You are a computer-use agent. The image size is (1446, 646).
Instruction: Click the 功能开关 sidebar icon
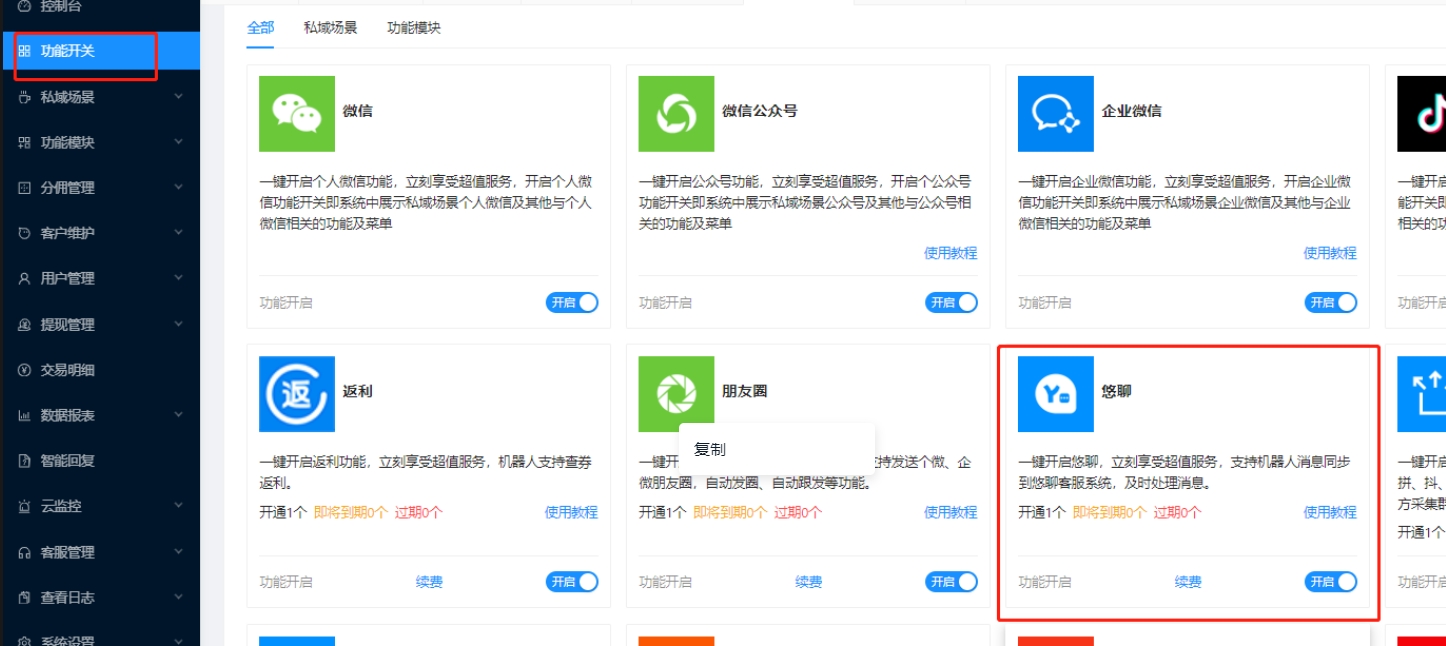25,51
